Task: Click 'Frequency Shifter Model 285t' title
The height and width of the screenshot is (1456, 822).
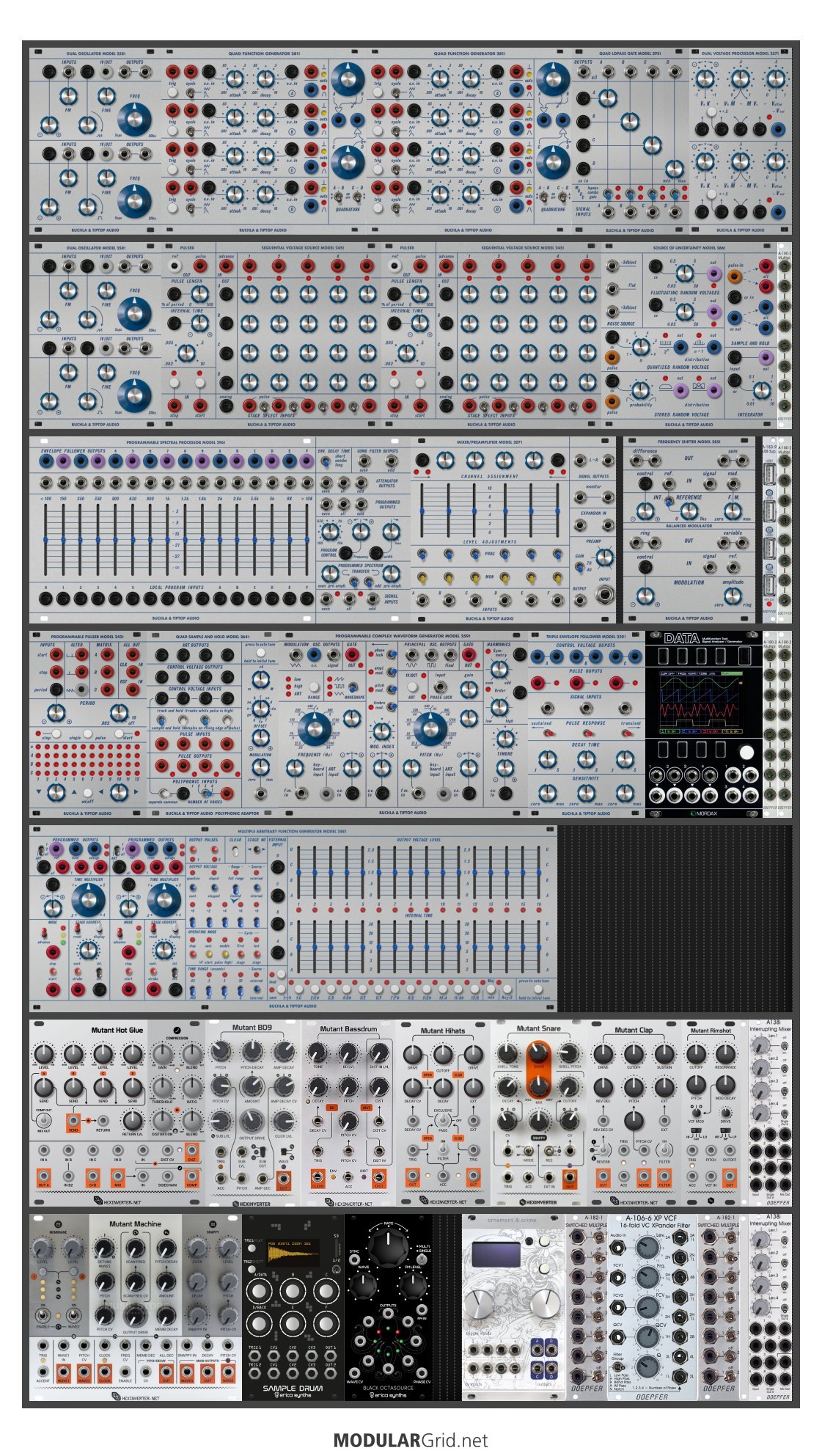Action: tap(689, 442)
